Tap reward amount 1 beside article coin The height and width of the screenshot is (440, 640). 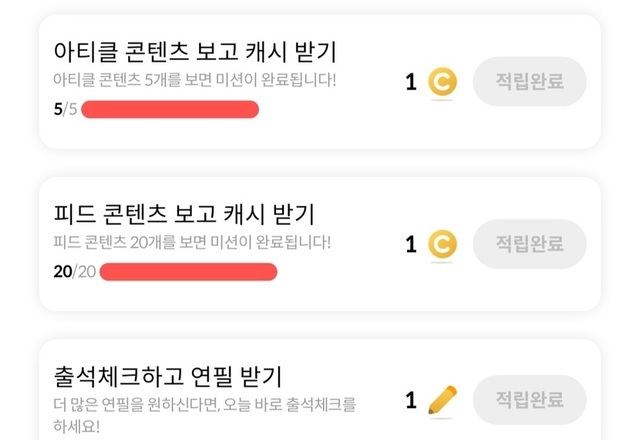pos(411,82)
